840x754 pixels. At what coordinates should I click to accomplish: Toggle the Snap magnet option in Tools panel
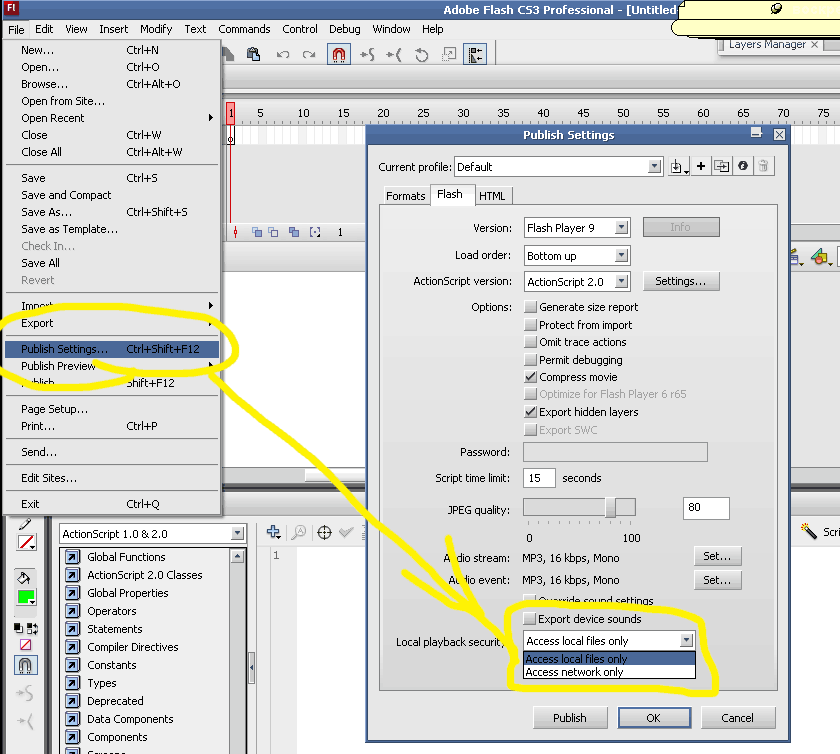25,665
